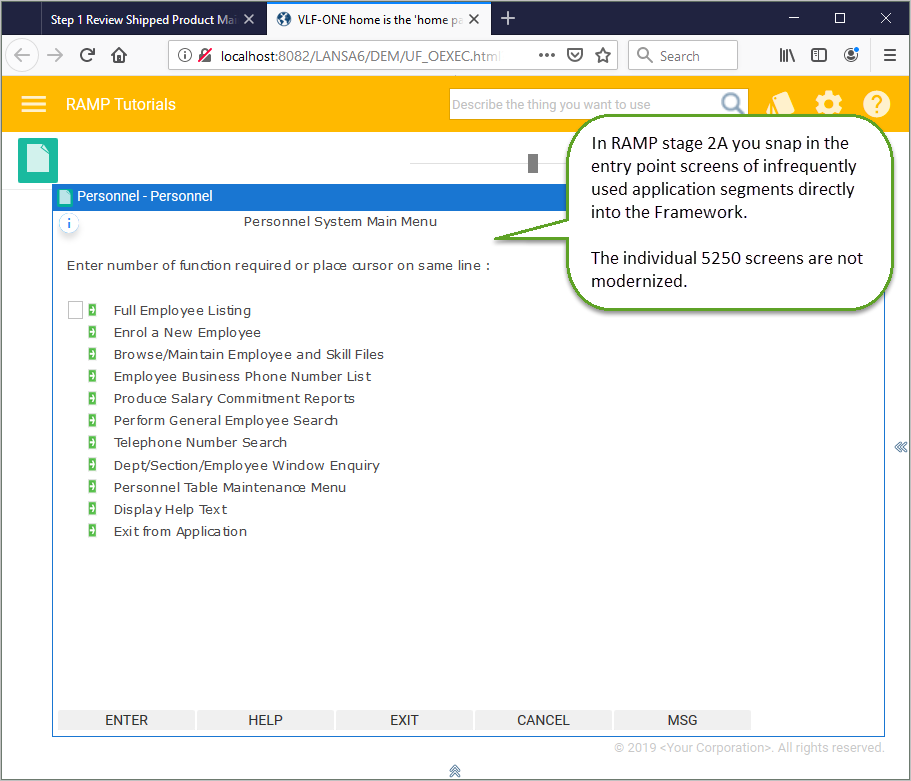The image size is (911, 781).
Task: Close the Step 1 Review tab
Action: (249, 20)
